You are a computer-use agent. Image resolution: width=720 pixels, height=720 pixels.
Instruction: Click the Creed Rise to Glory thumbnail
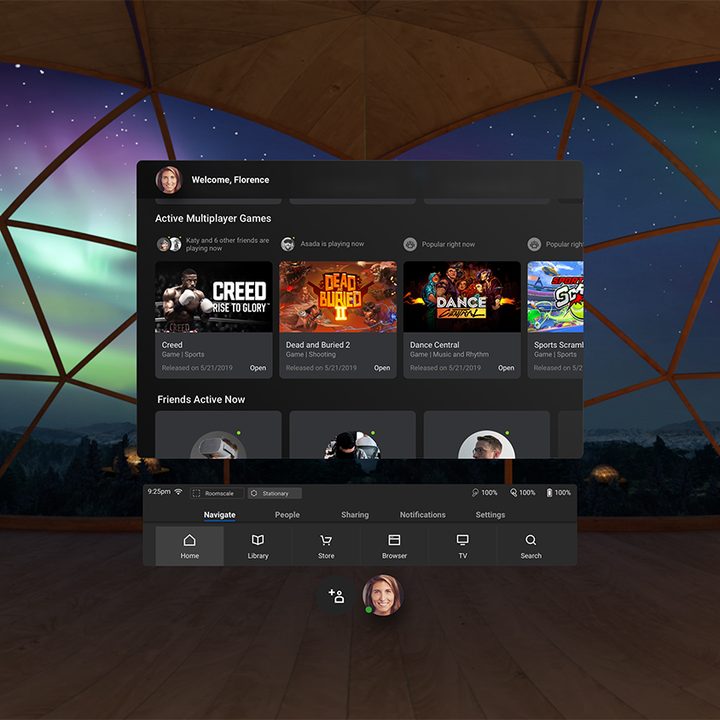pos(214,297)
